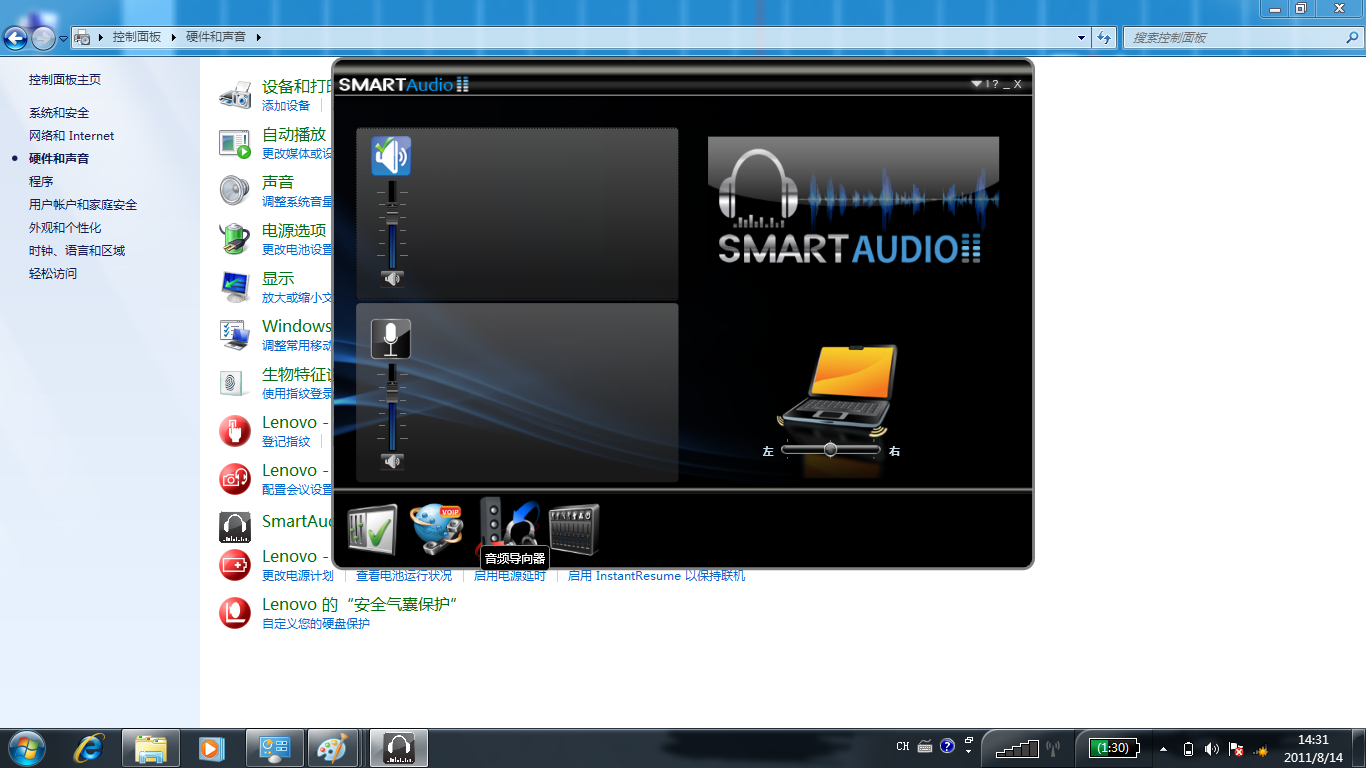The image size is (1366, 768).
Task: Open Lenovo 的“安全气囊保护” heading
Action: click(360, 605)
